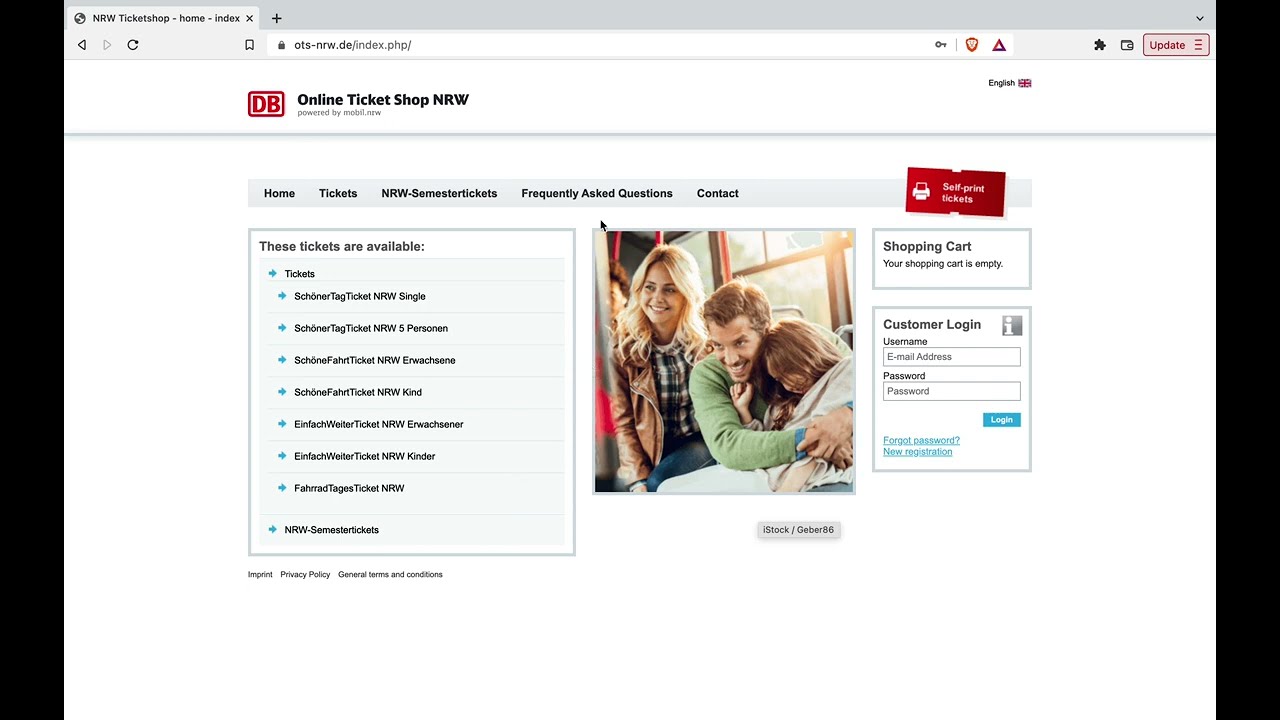Select SchönerTagTicket NRW 5 Personen
1280x720 pixels.
(x=371, y=328)
